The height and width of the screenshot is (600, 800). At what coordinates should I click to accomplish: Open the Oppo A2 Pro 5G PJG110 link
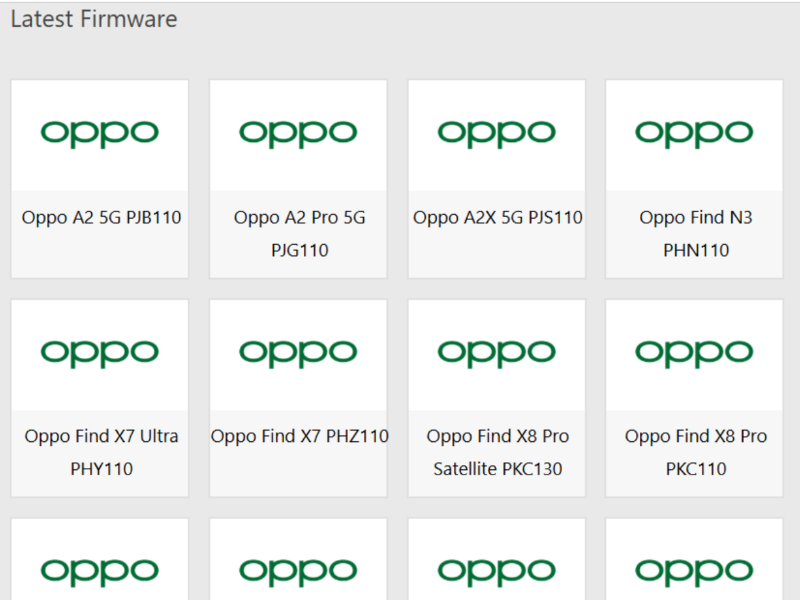click(x=299, y=233)
